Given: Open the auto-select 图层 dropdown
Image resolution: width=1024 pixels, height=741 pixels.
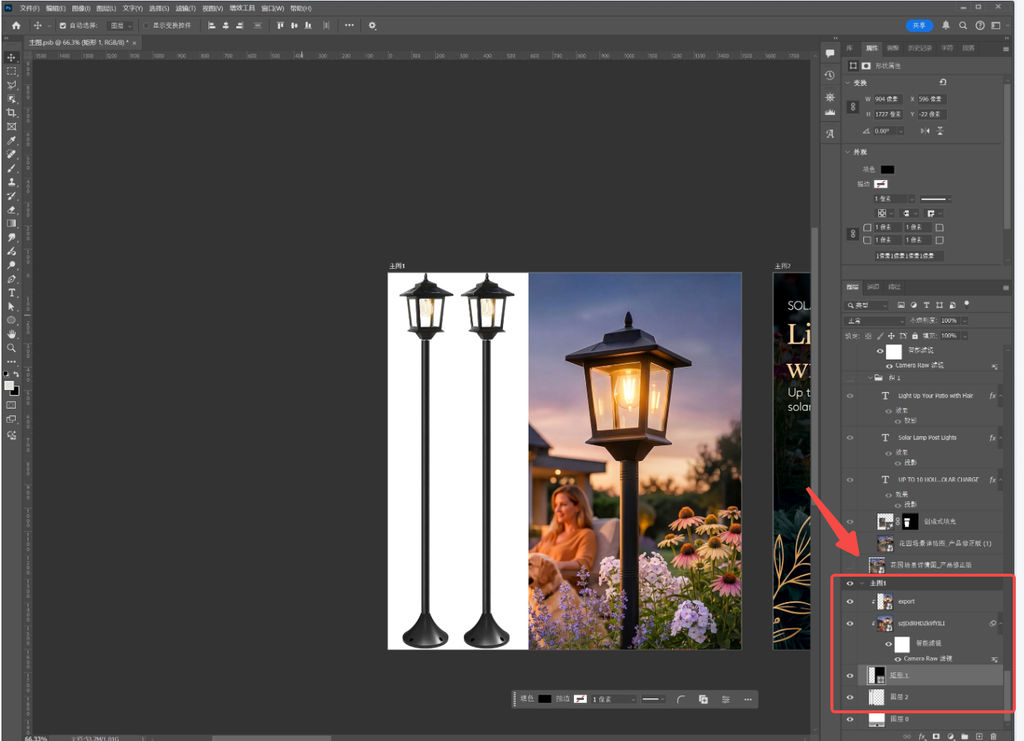Looking at the screenshot, I should [121, 25].
